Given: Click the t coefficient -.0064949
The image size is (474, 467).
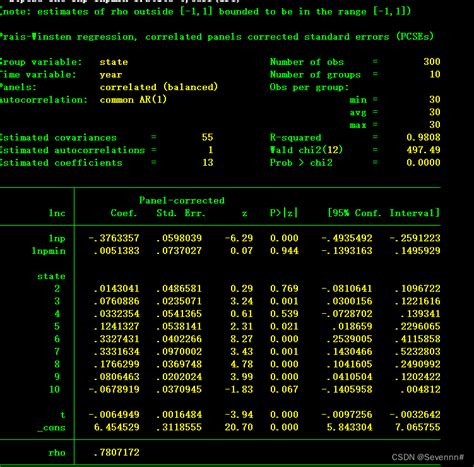Looking at the screenshot, I should click(x=114, y=414).
